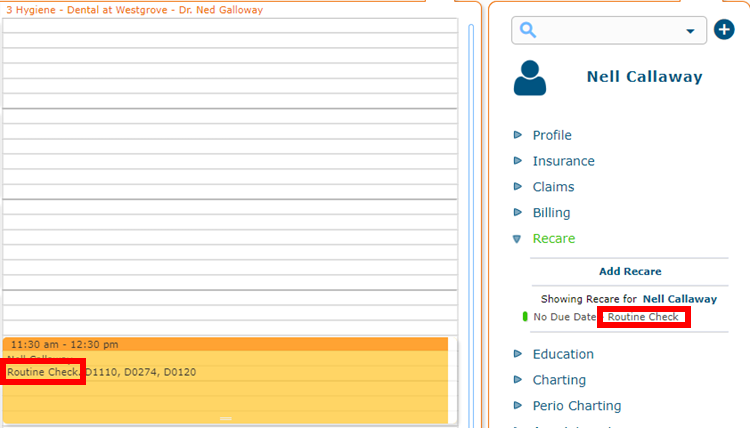The image size is (750, 428).
Task: Open the patient search dropdown arrow
Action: (x=690, y=31)
